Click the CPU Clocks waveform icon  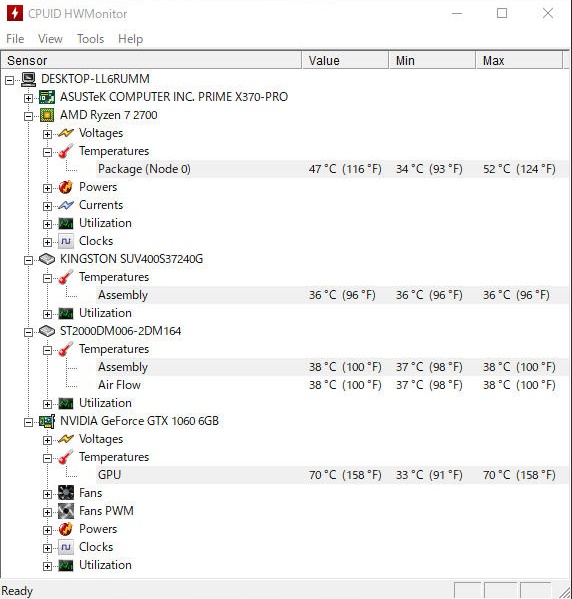pyautogui.click(x=66, y=241)
